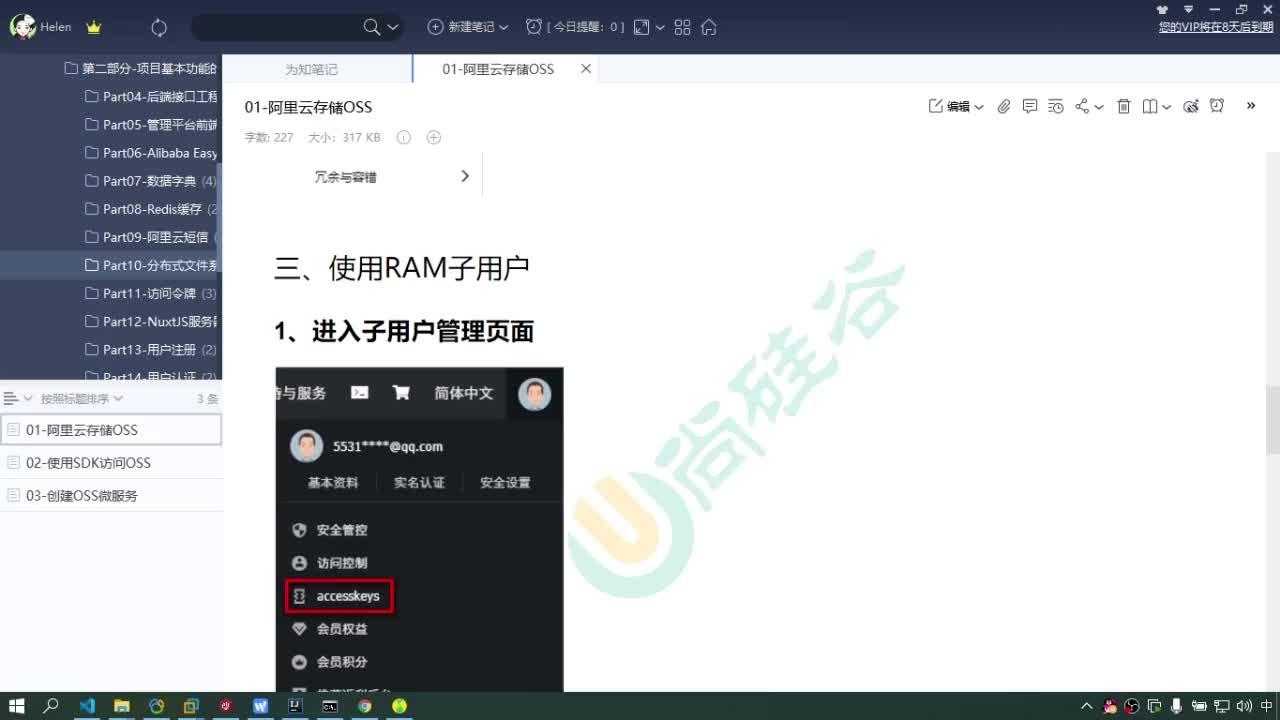Screen dimensions: 1280x720
Task: Click the magnifier search icon
Action: (x=371, y=27)
